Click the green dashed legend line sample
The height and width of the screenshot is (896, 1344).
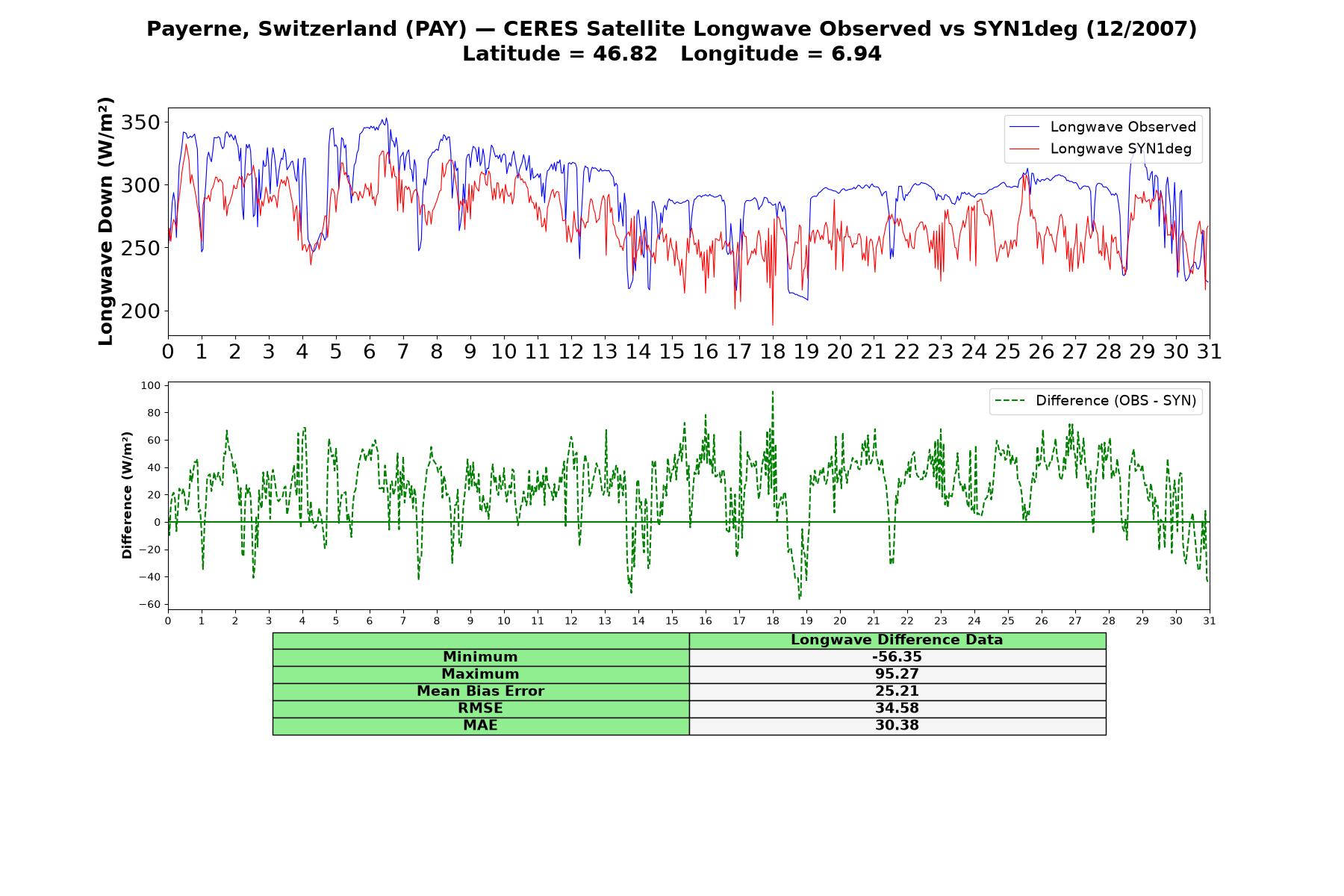point(1009,401)
